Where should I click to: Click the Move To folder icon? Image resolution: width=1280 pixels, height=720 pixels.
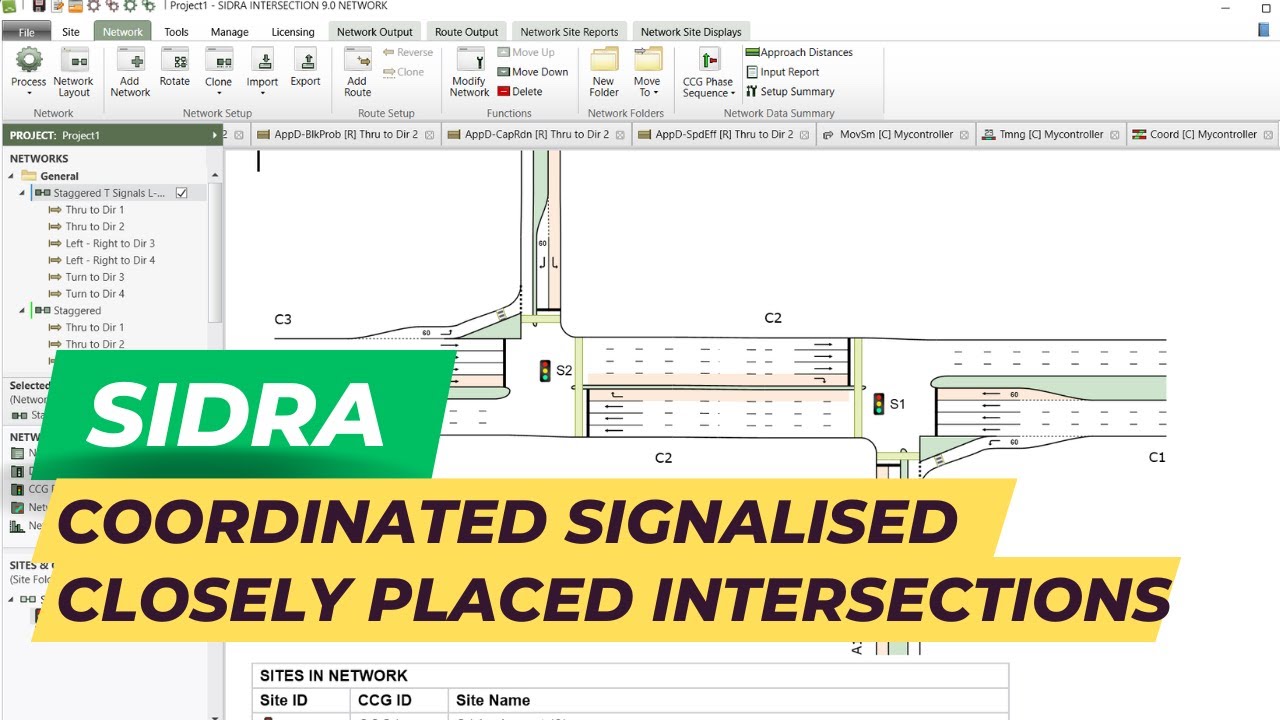(647, 60)
